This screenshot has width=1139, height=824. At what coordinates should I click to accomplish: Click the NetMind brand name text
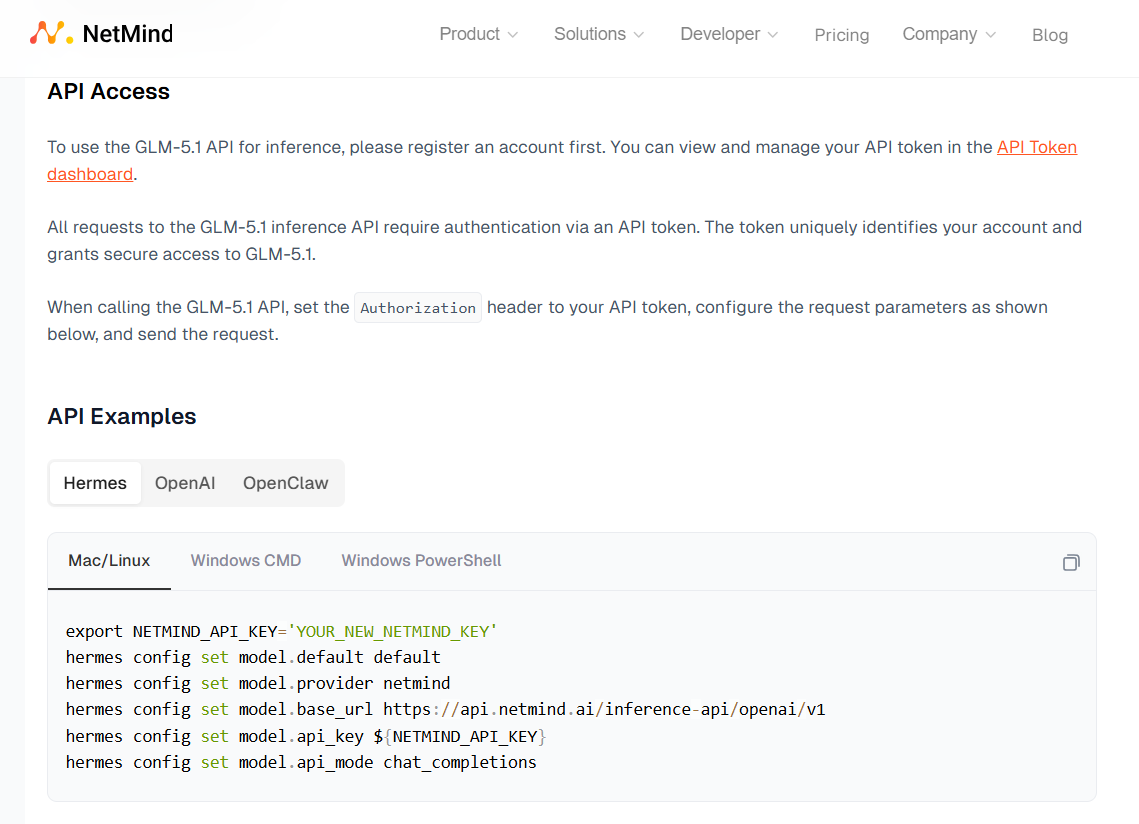tap(128, 33)
